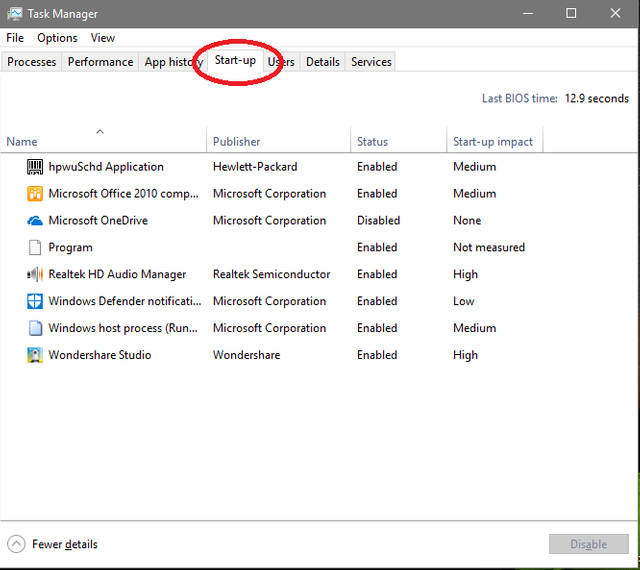The height and width of the screenshot is (570, 640).
Task: Click the Task Manager title bar icon
Action: point(15,14)
